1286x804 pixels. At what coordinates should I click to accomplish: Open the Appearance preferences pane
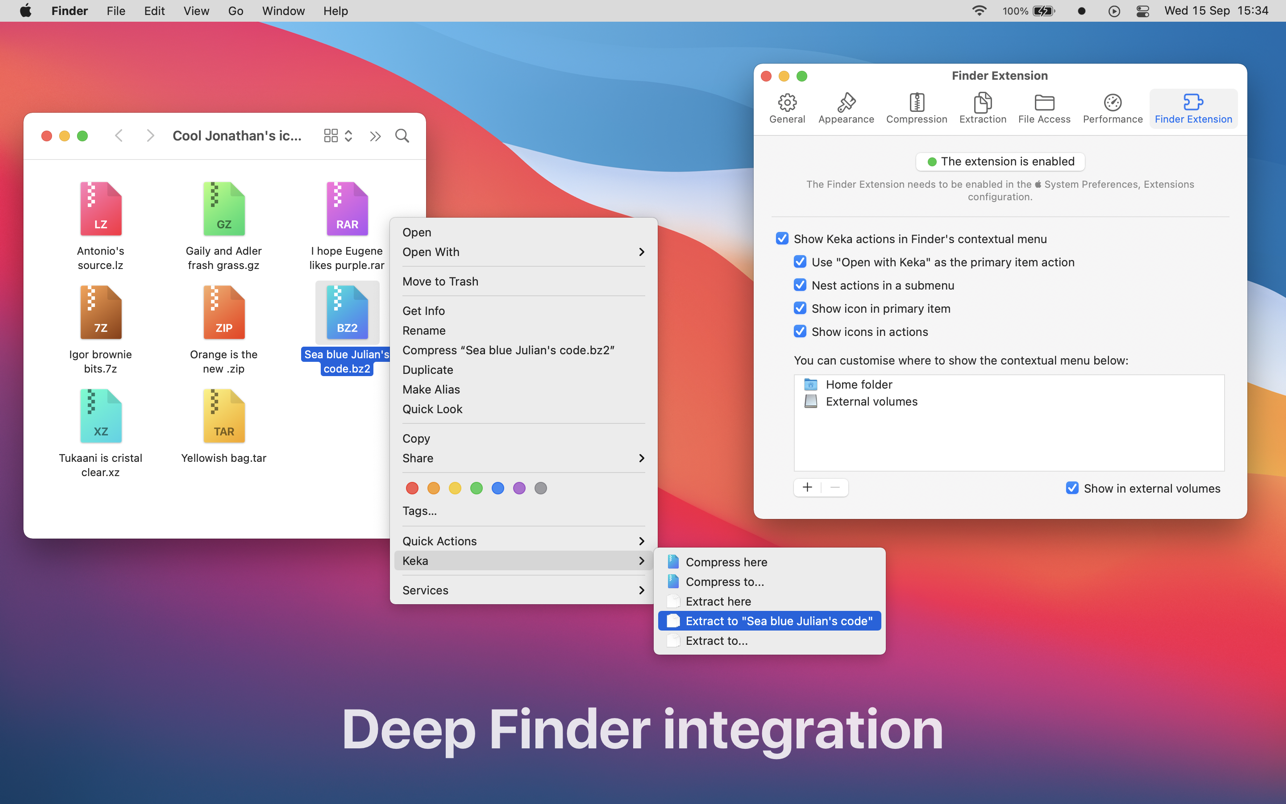845,108
